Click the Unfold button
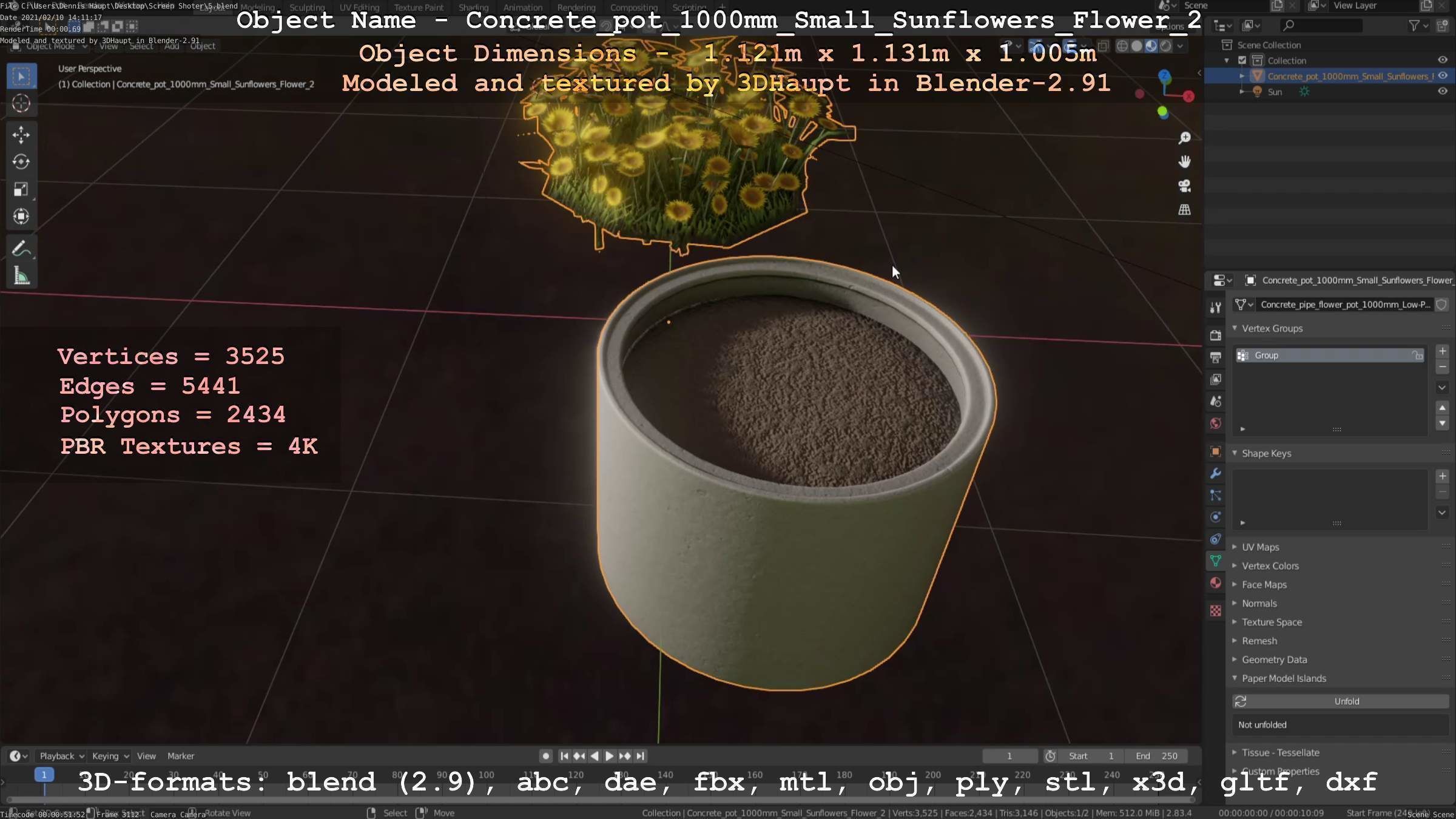Image resolution: width=1456 pixels, height=819 pixels. pos(1341,701)
